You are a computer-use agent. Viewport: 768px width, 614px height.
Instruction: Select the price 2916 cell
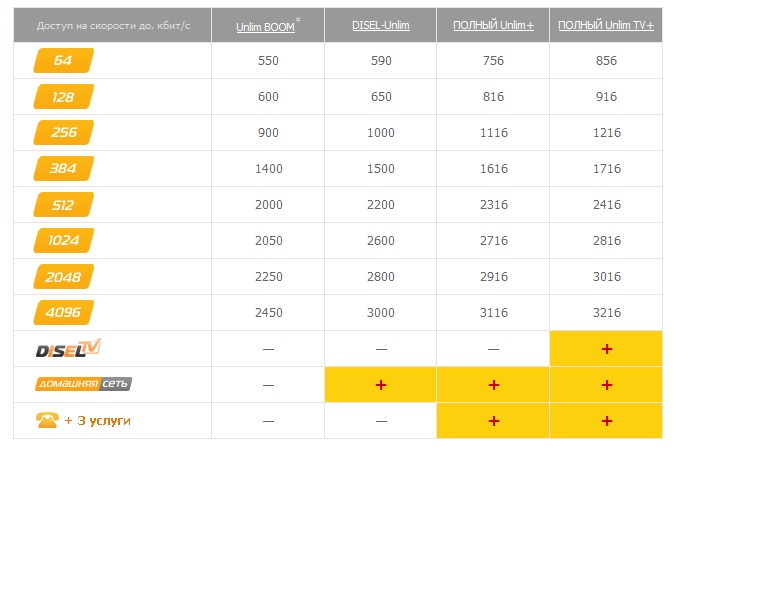tap(494, 277)
